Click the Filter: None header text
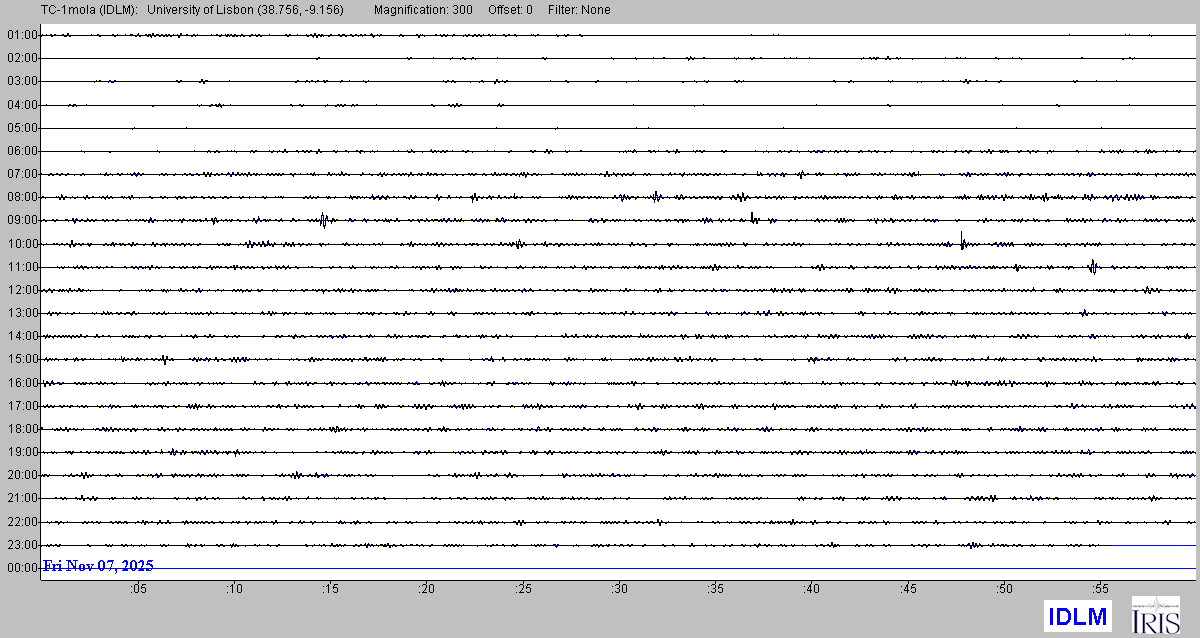The image size is (1200, 638). click(579, 10)
